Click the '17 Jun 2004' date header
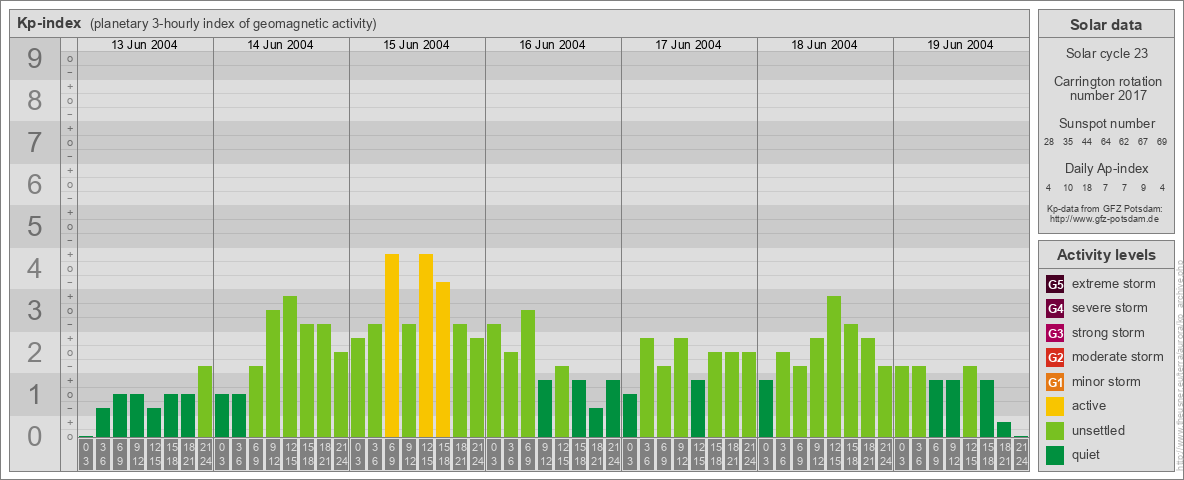This screenshot has height=480, width=1184. pyautogui.click(x=688, y=45)
